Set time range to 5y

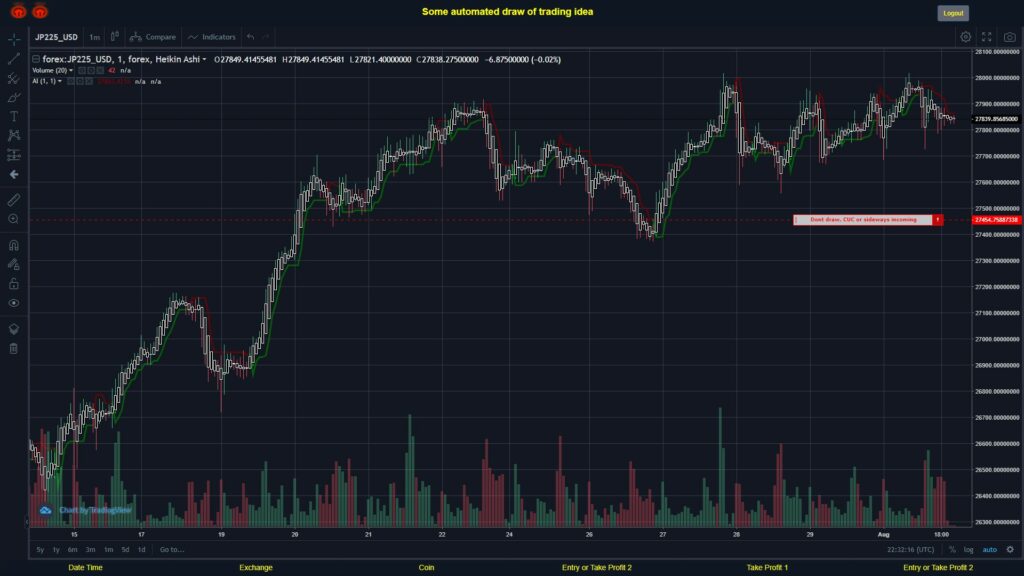tap(40, 550)
